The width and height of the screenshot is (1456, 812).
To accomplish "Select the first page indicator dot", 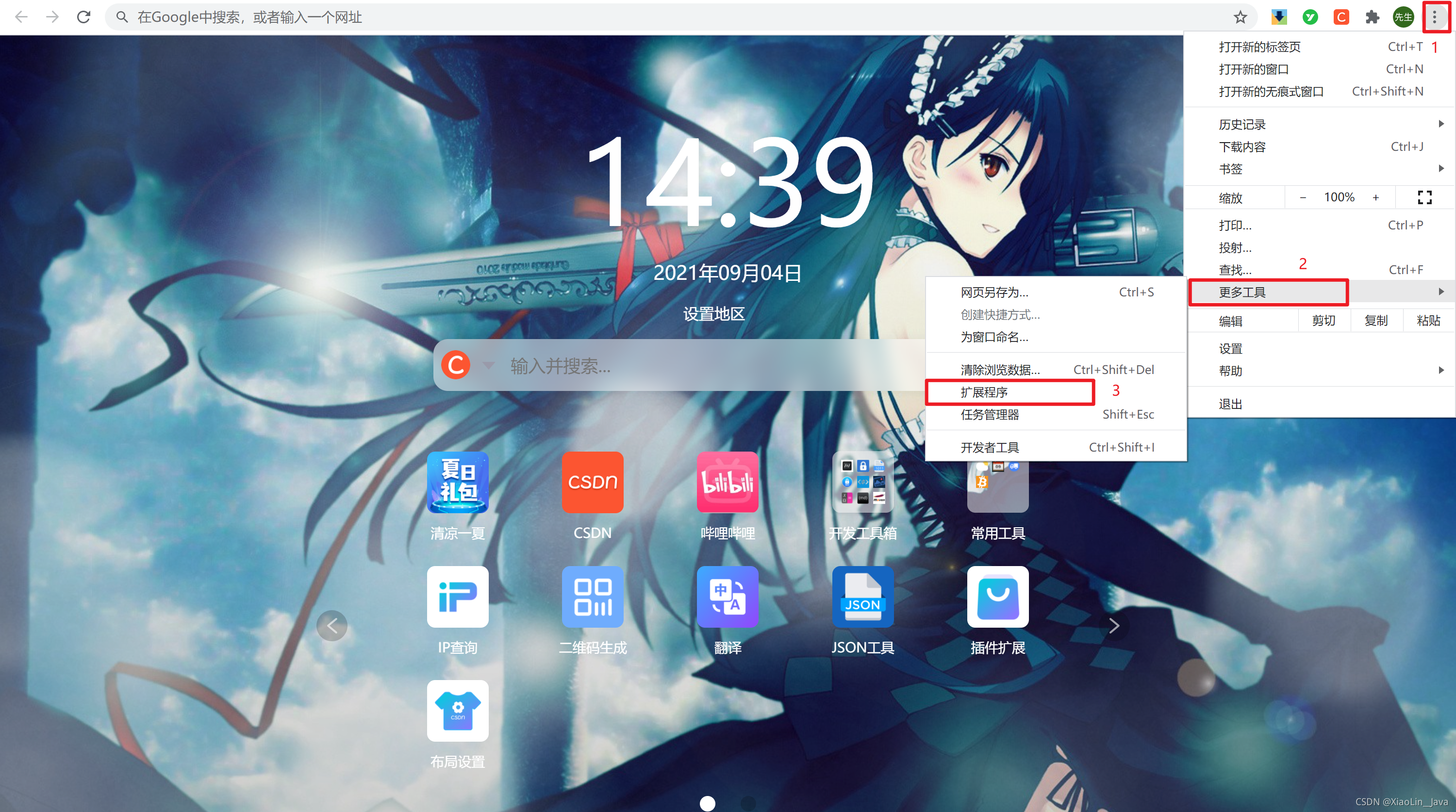I will [x=708, y=803].
